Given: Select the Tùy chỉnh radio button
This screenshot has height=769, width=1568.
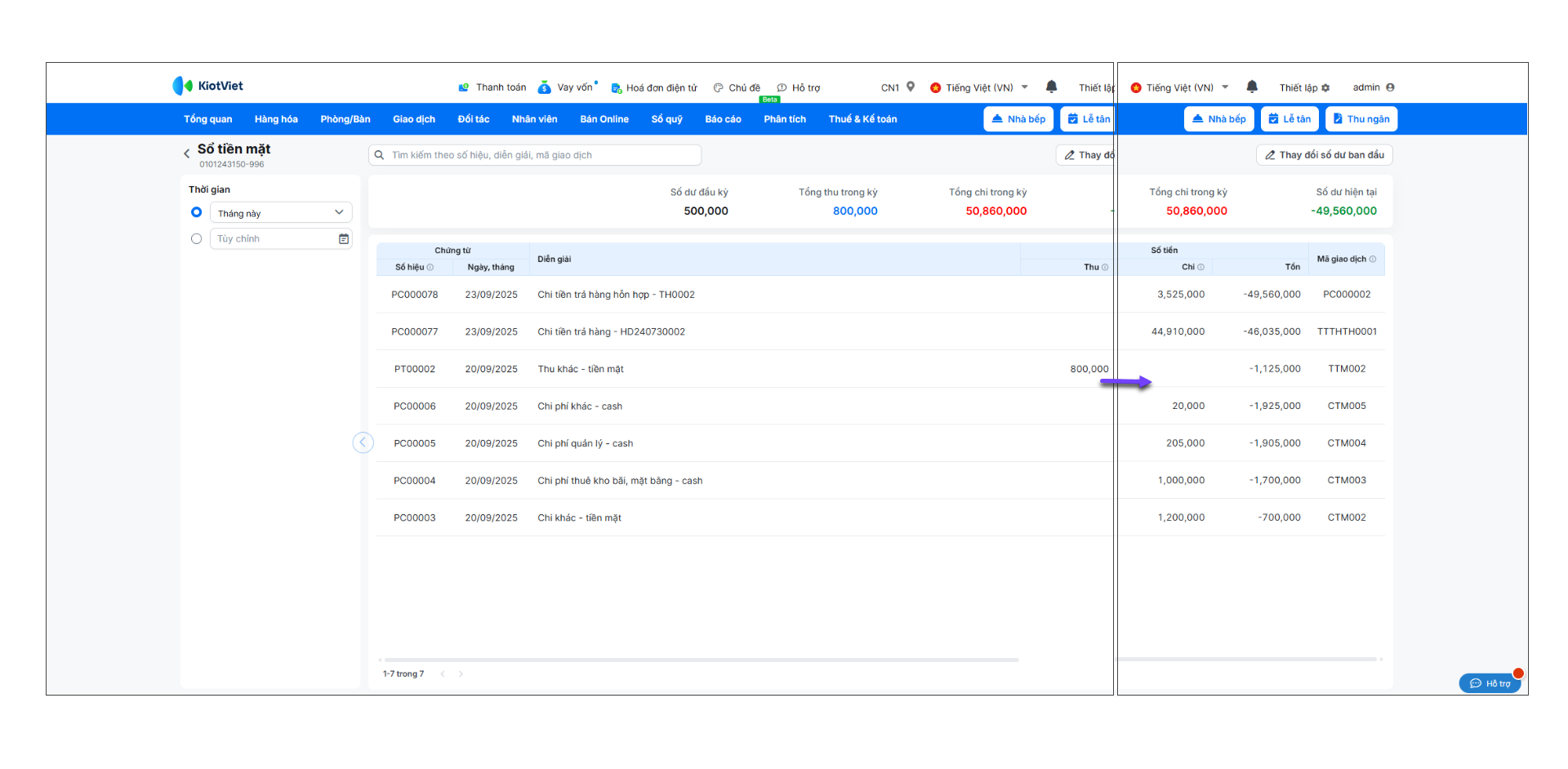Looking at the screenshot, I should [196, 239].
